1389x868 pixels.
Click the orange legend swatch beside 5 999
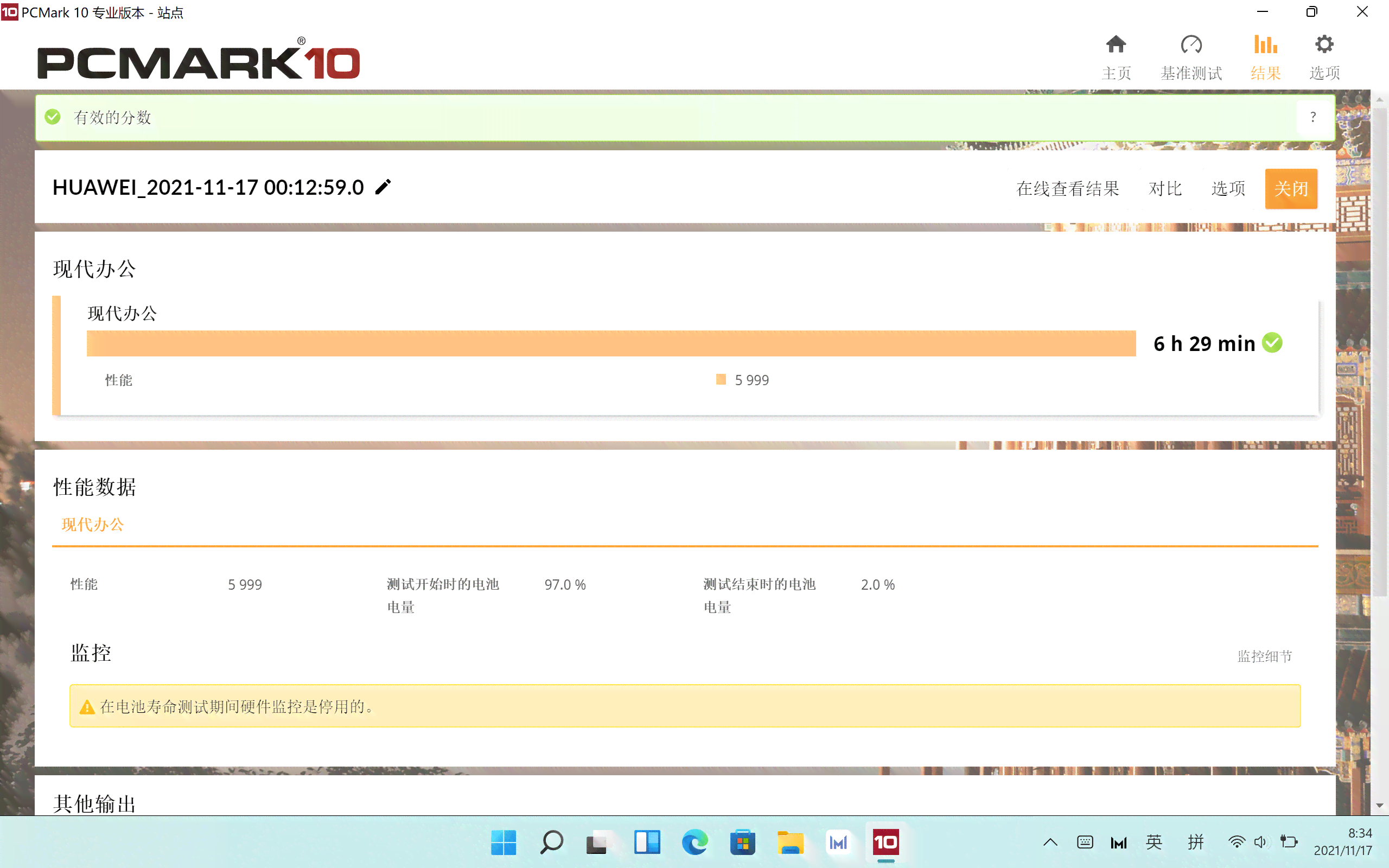721,379
